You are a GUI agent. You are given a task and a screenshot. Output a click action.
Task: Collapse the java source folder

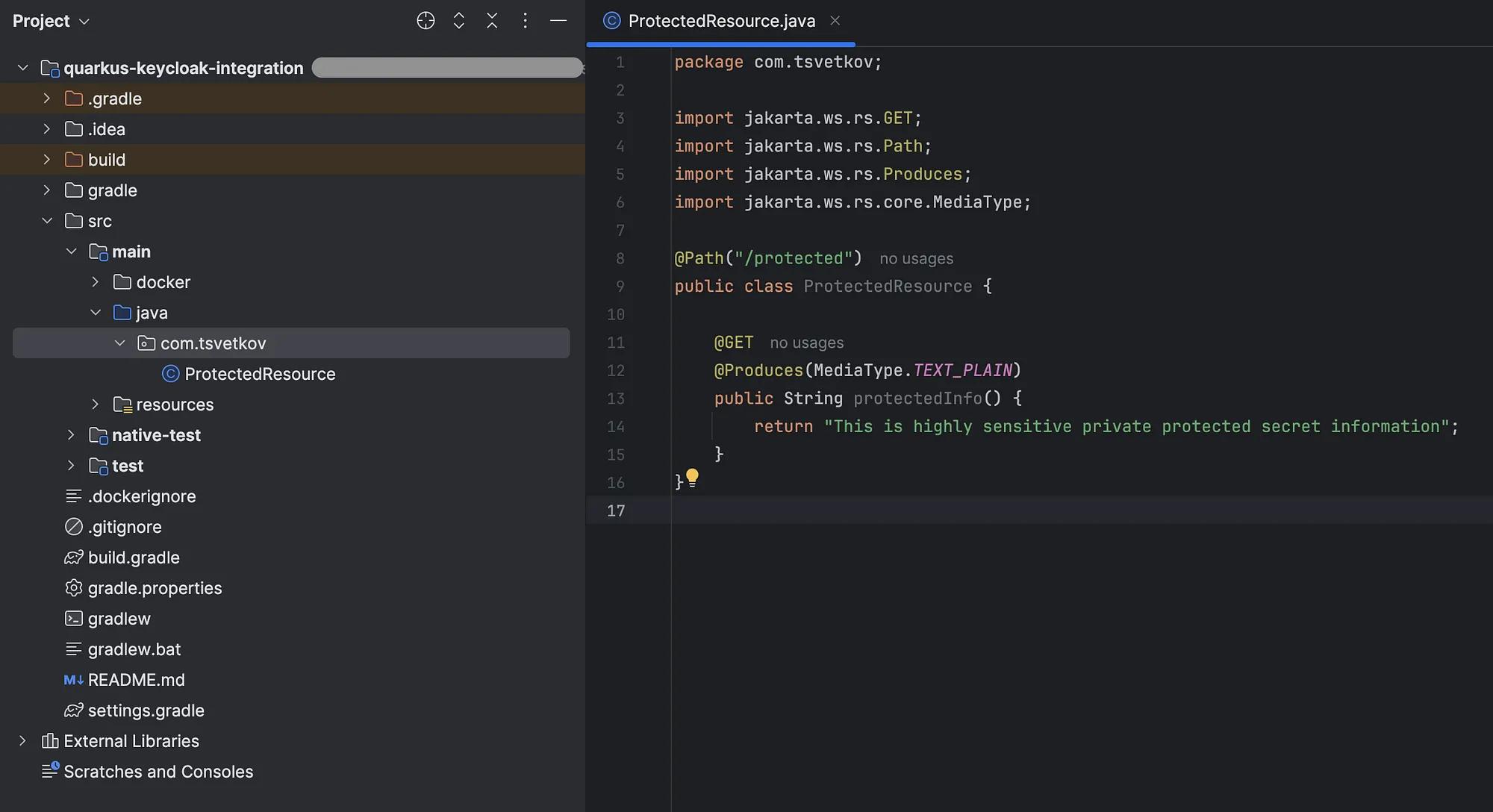tap(96, 313)
